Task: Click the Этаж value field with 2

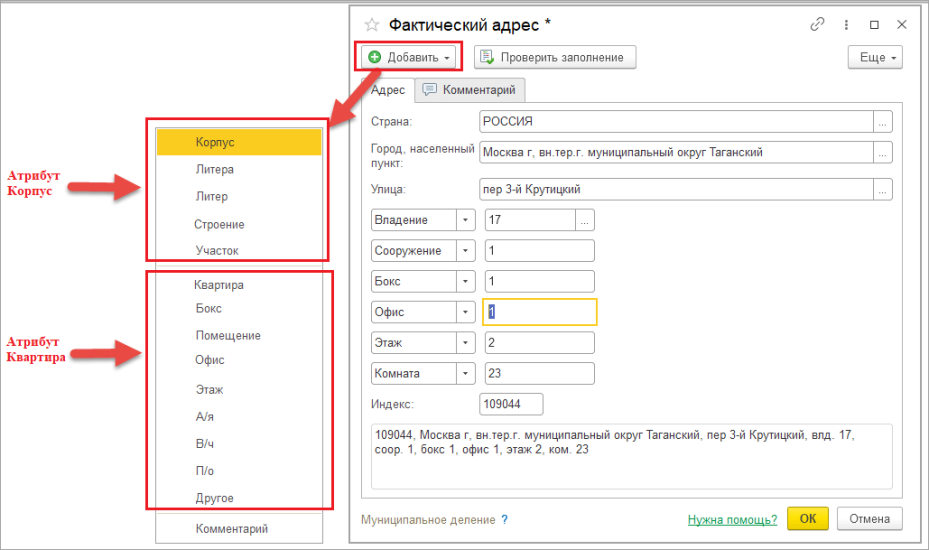Action: 540,343
